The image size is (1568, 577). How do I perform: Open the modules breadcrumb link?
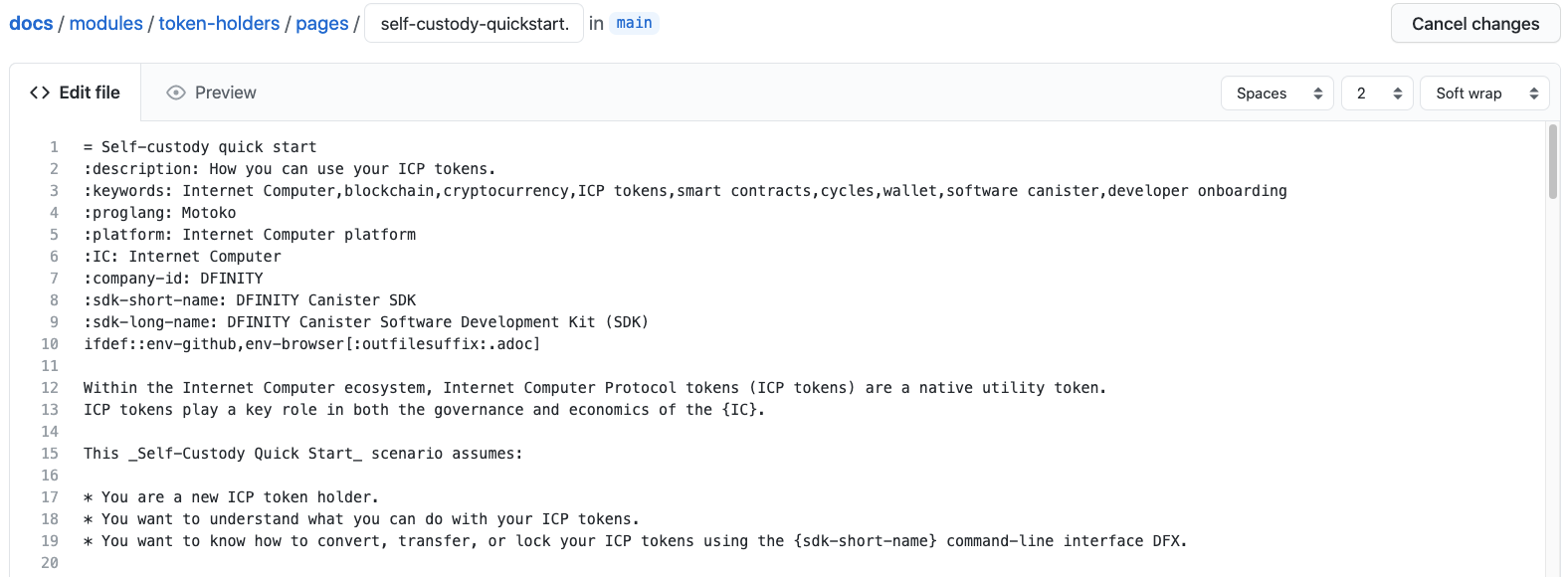[x=105, y=23]
